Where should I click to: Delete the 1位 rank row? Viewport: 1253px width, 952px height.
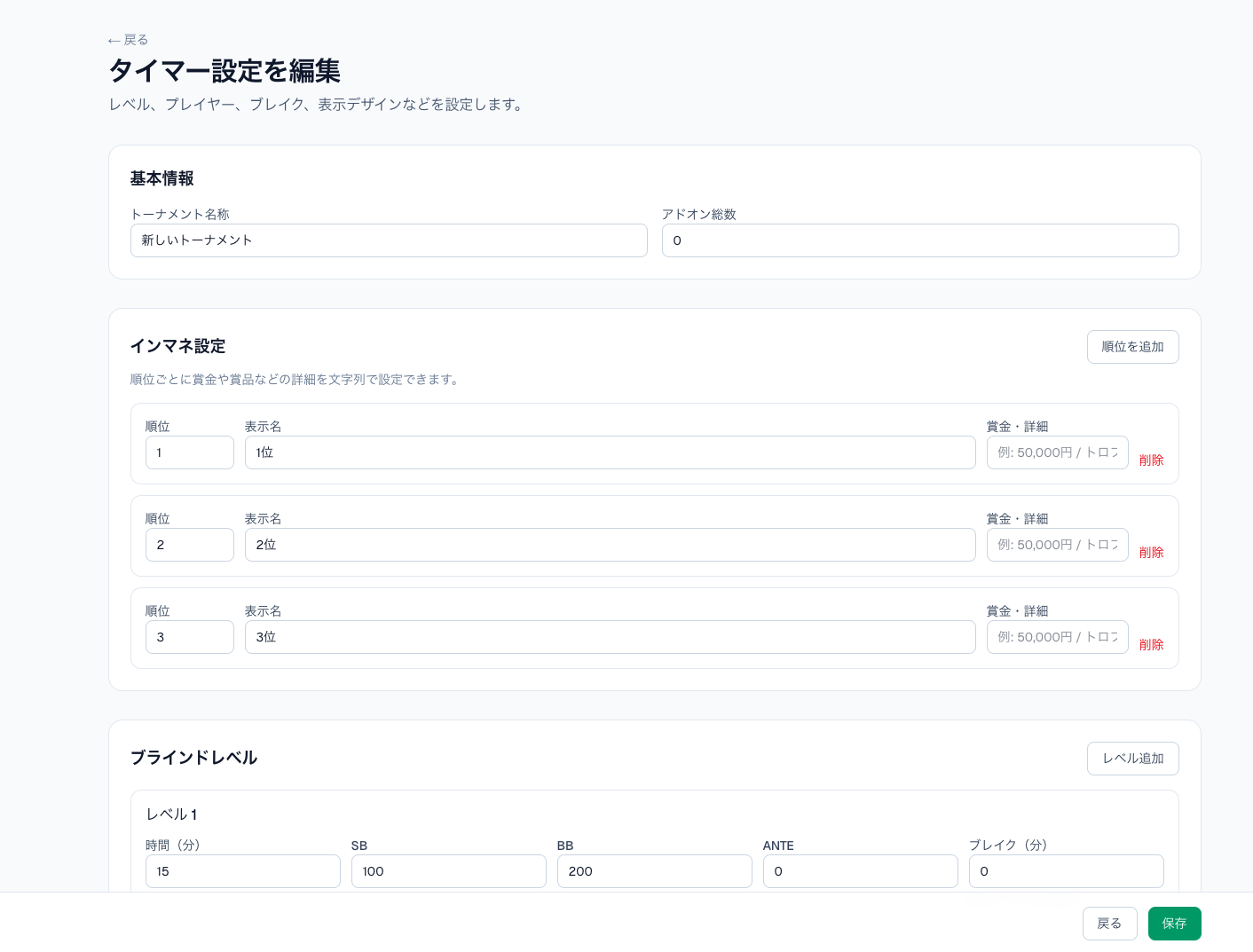pyautogui.click(x=1151, y=460)
